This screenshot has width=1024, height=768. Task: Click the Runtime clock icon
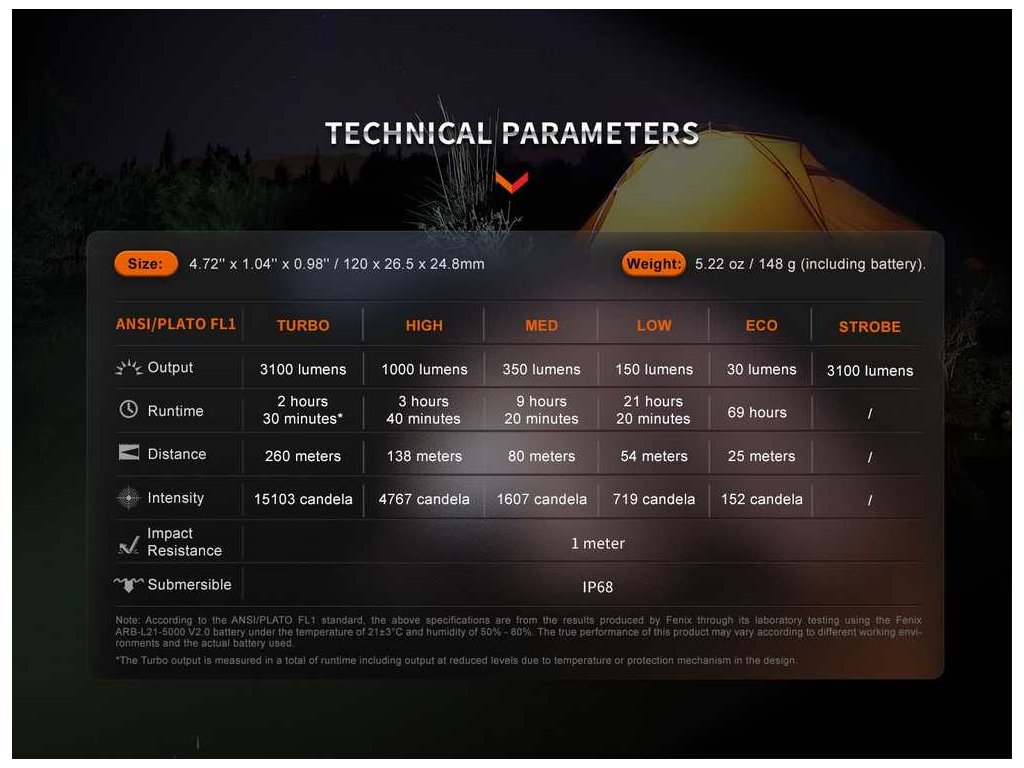coord(129,409)
